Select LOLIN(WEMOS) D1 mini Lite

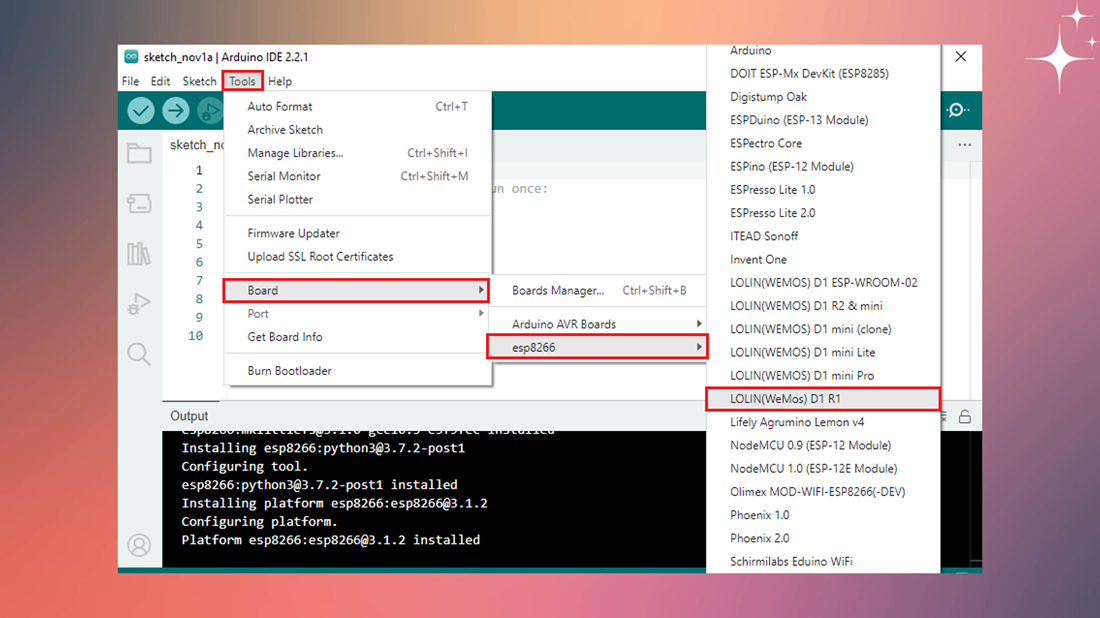click(823, 352)
